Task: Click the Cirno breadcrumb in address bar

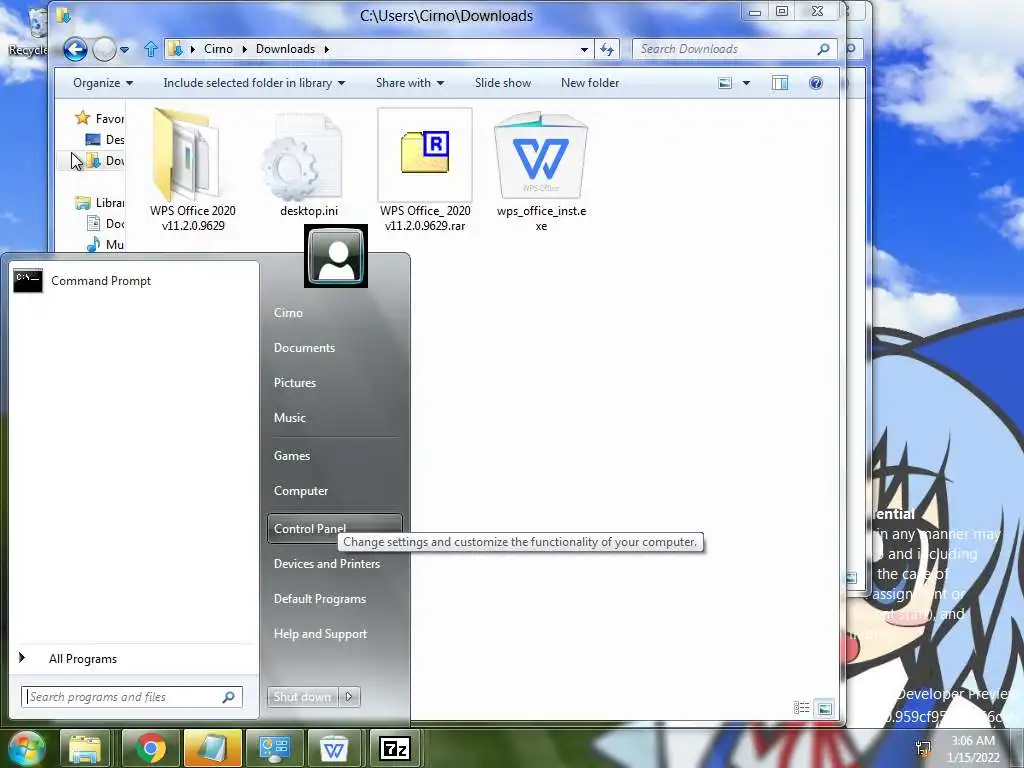Action: pos(218,49)
